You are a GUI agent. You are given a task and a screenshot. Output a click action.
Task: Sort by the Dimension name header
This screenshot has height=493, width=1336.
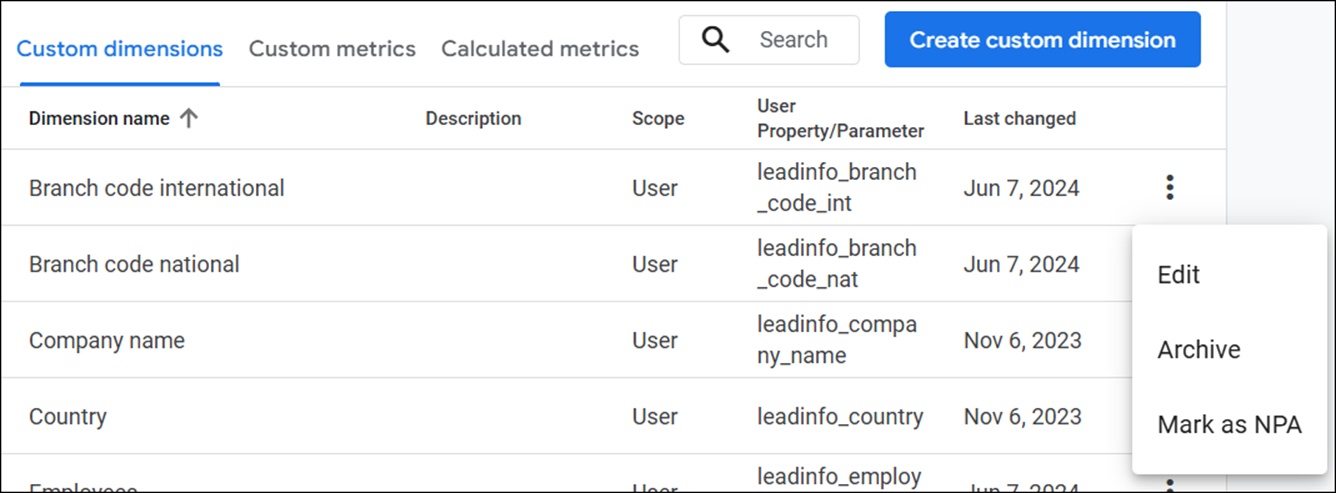pos(99,118)
